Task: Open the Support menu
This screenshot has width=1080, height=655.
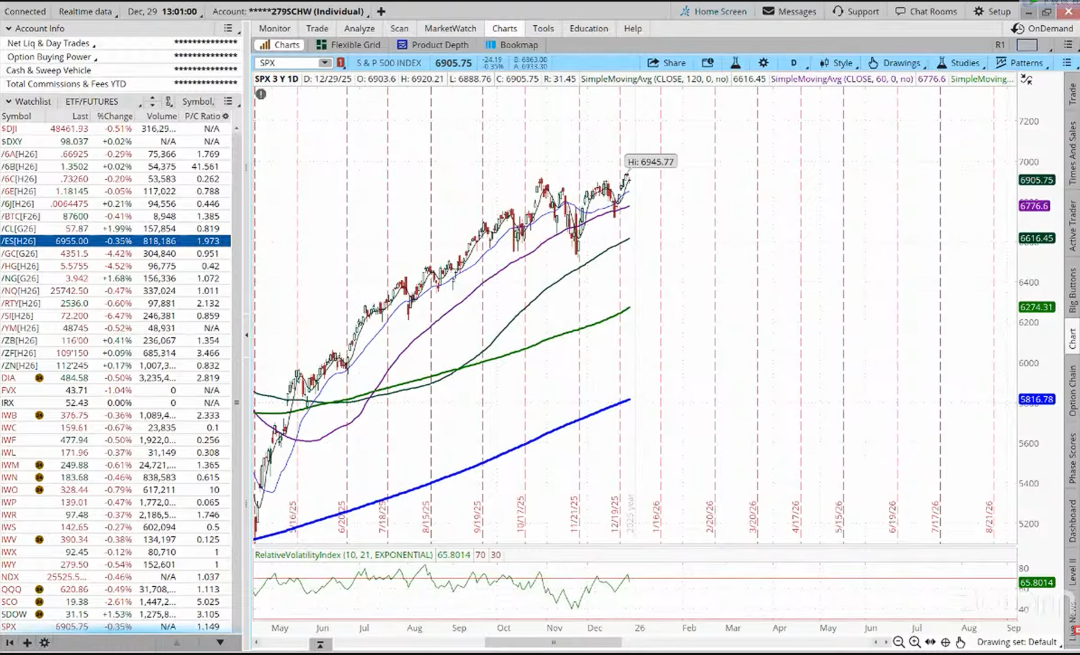Action: tap(855, 11)
